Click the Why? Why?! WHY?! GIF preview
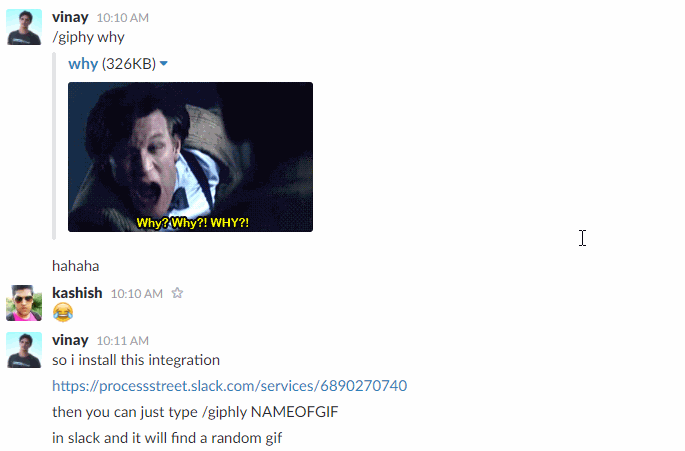Viewport: 685px width, 451px height. click(190, 157)
